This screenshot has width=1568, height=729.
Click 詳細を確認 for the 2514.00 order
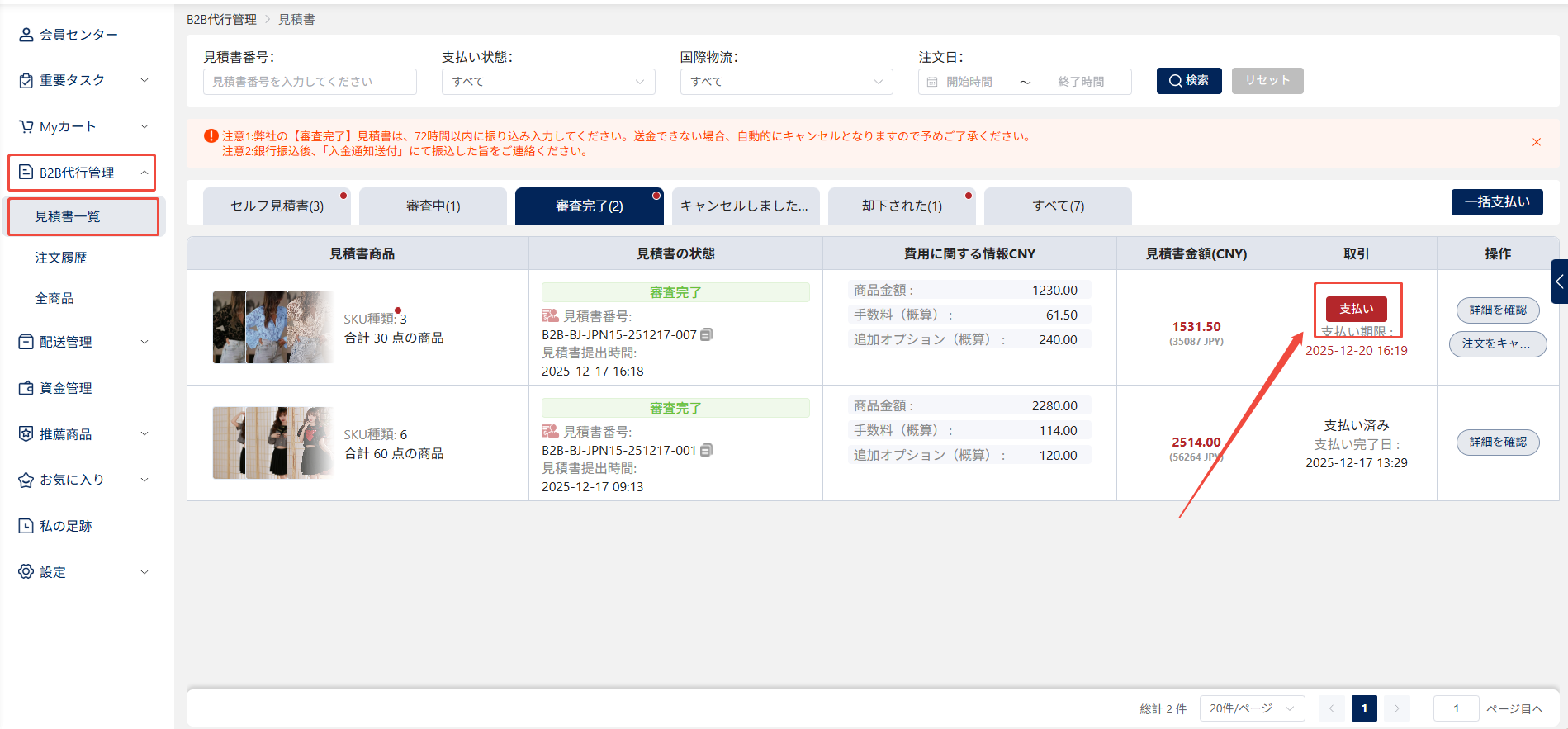(x=1498, y=442)
